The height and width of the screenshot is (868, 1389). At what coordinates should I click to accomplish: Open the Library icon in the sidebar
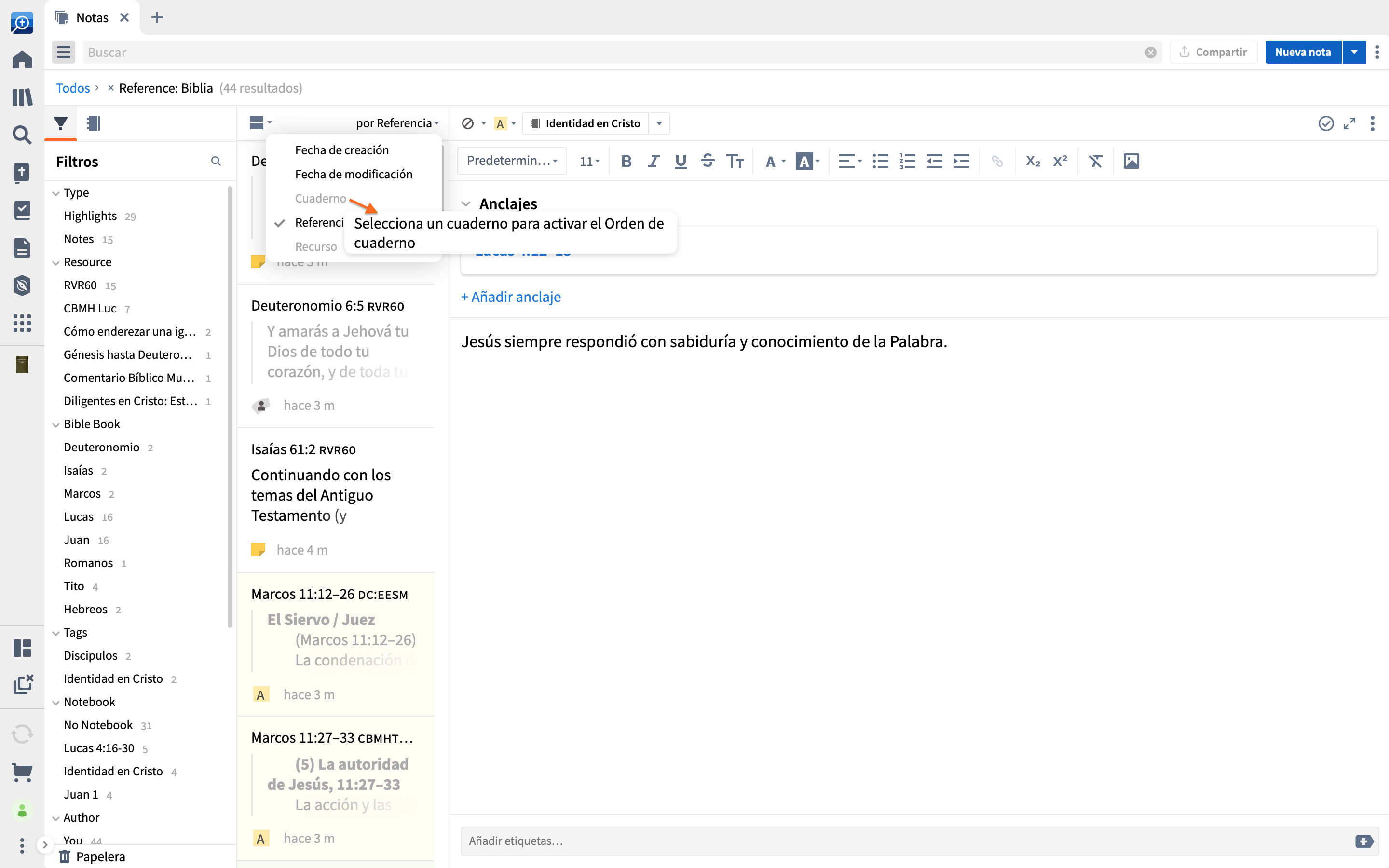[22, 97]
